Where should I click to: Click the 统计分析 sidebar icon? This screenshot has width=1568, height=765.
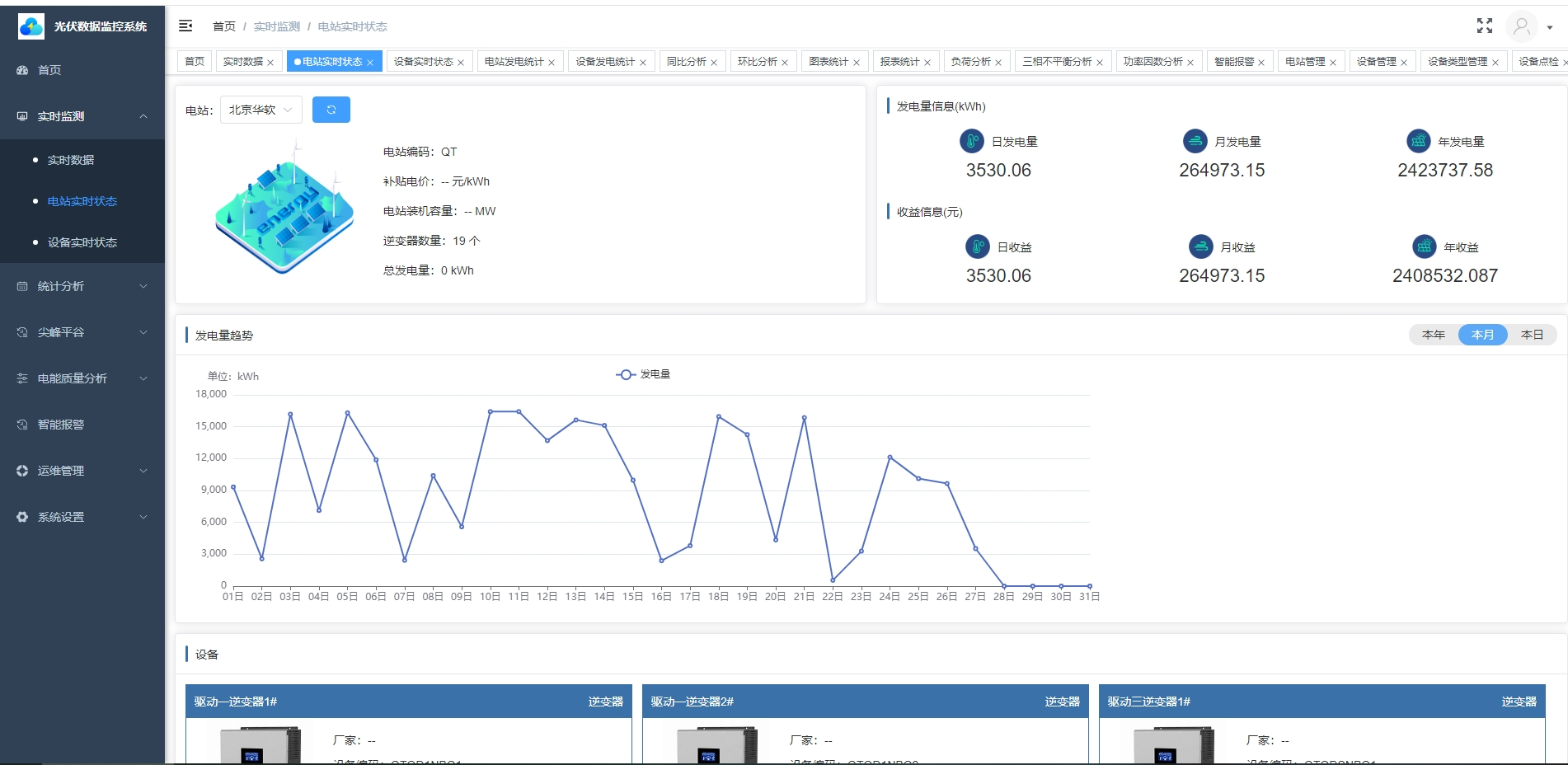22,286
